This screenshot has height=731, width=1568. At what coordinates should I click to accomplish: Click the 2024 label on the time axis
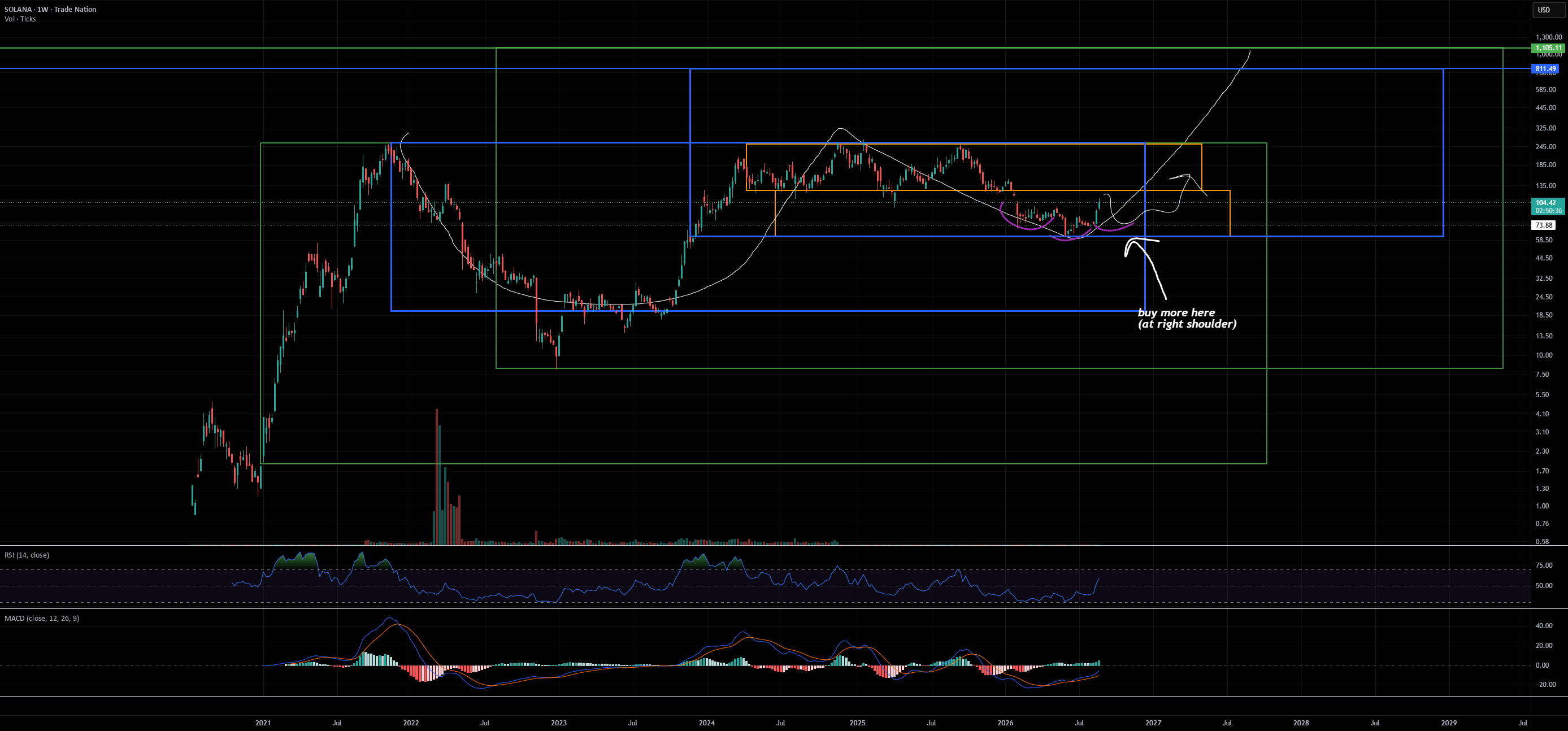coord(707,723)
